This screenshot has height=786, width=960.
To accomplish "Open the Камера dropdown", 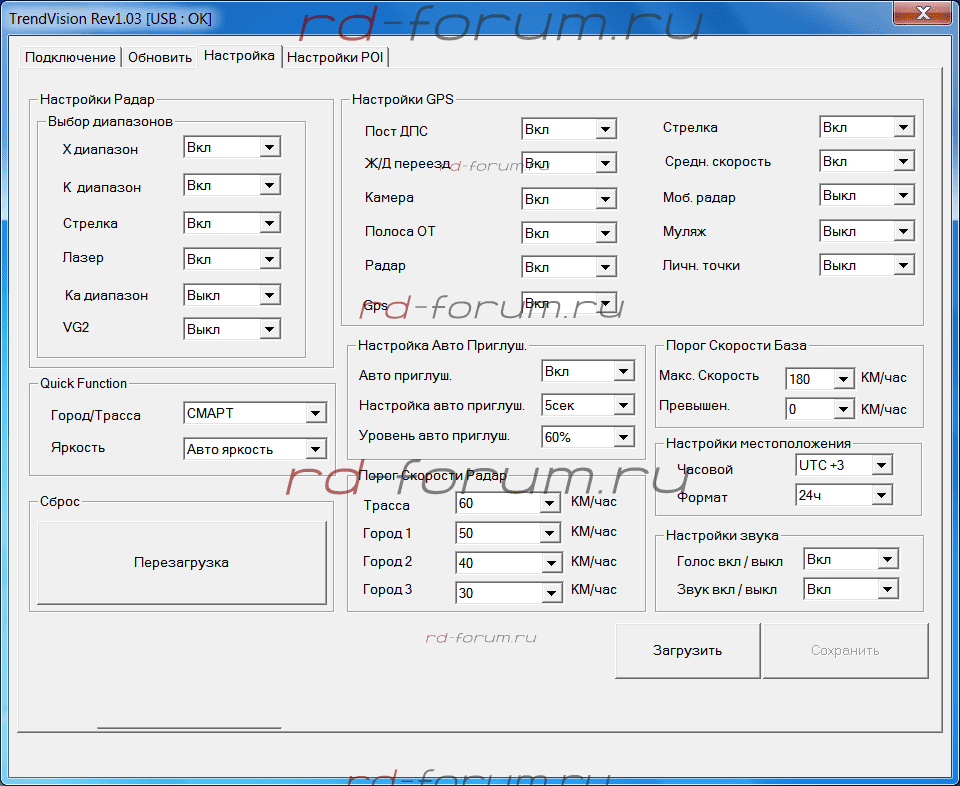I will tap(569, 198).
